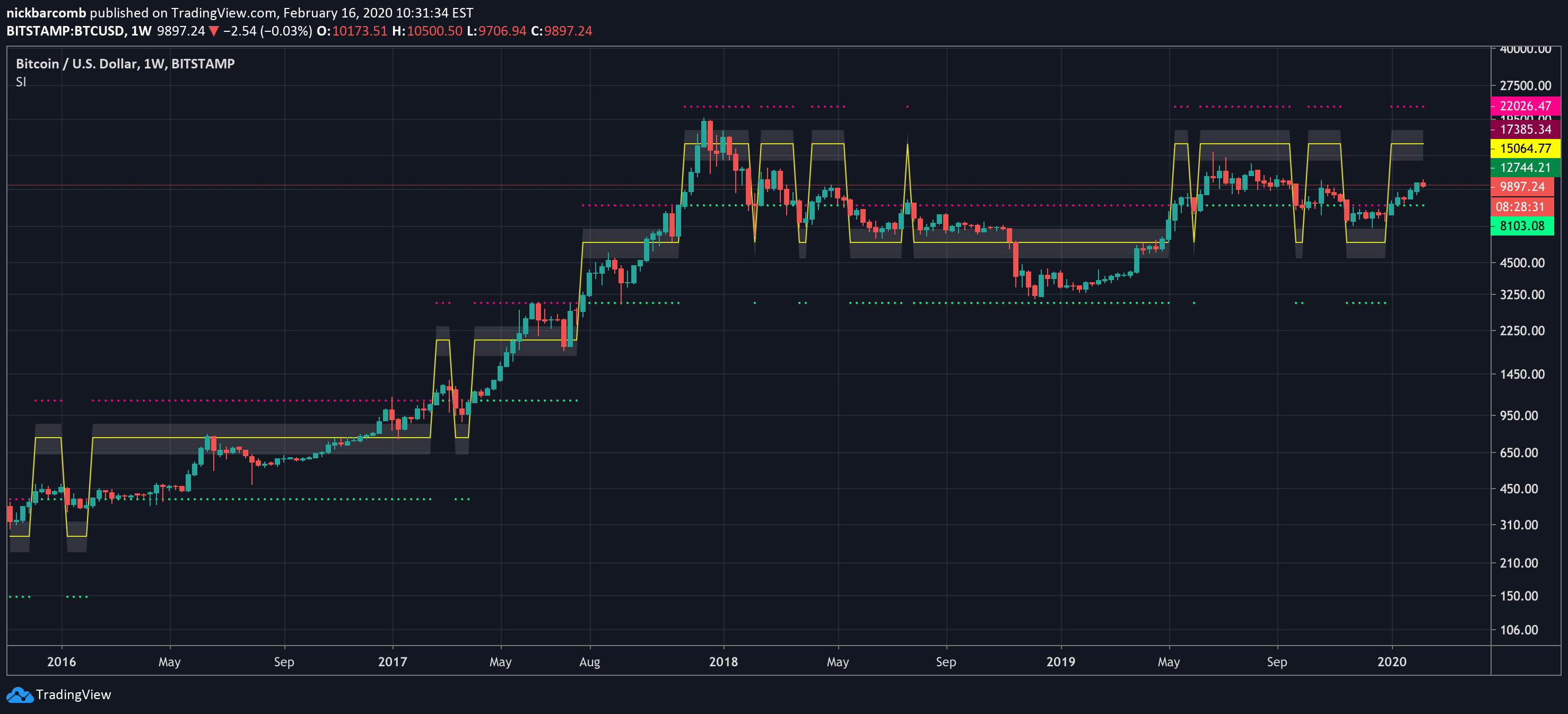Click the 4500.00 tick on price axis
1568x714 pixels.
tap(1522, 263)
